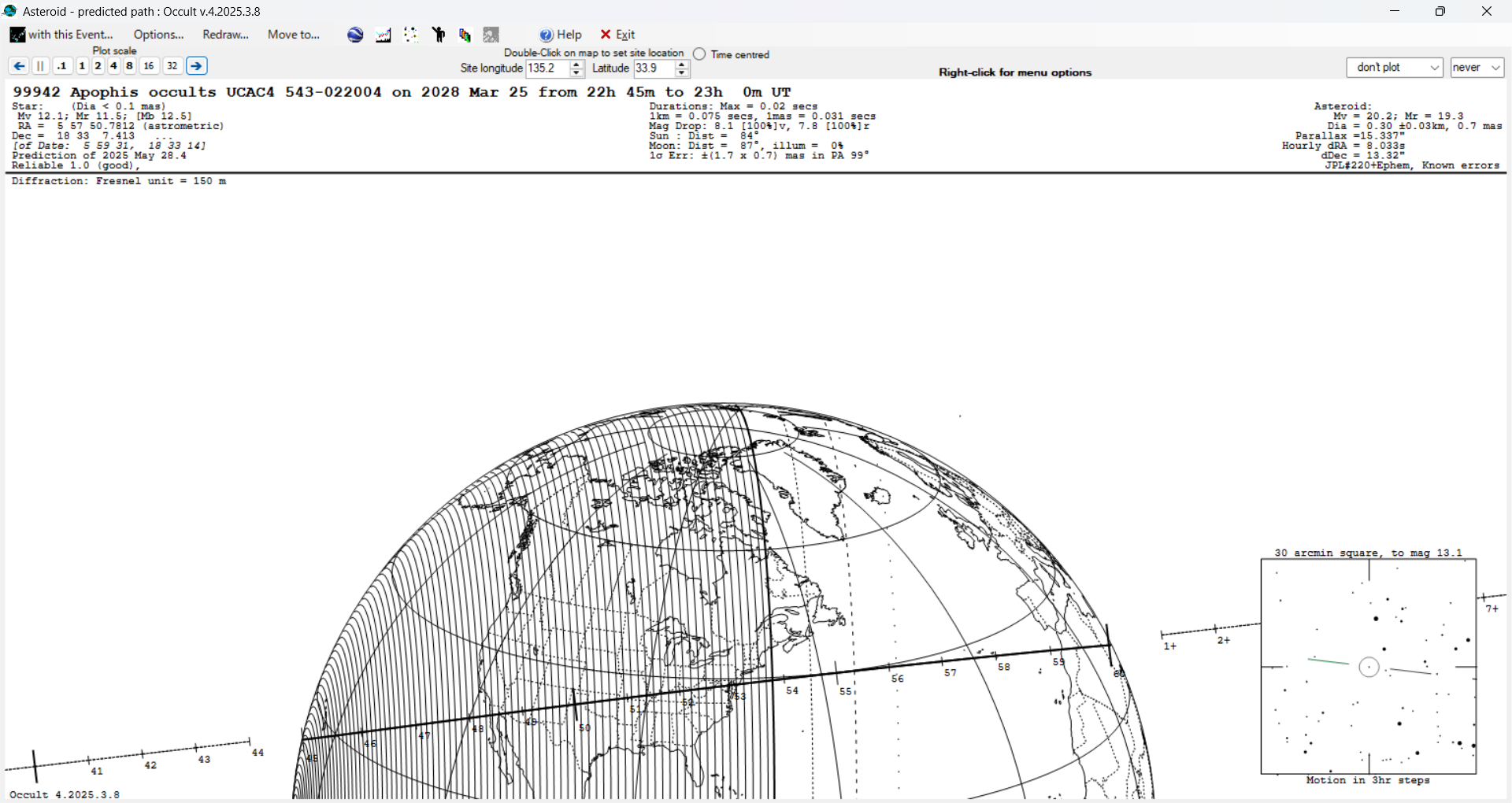Click the '30 arcmin square, to mag 13.1' caption
1512x803 pixels.
point(1368,553)
